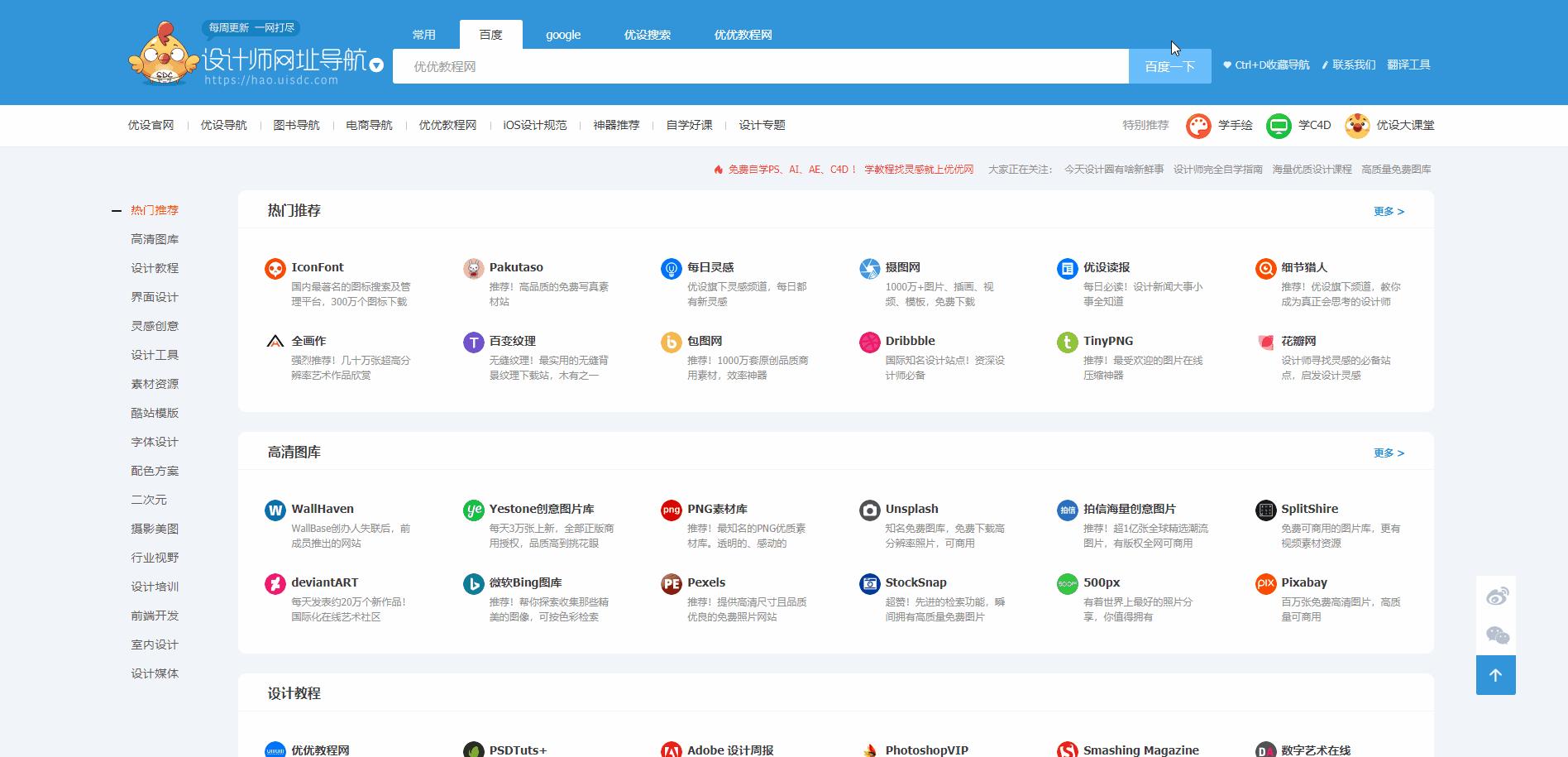Viewport: 1568px width, 757px height.
Task: Click the back-to-top arrow button
Action: [1495, 675]
